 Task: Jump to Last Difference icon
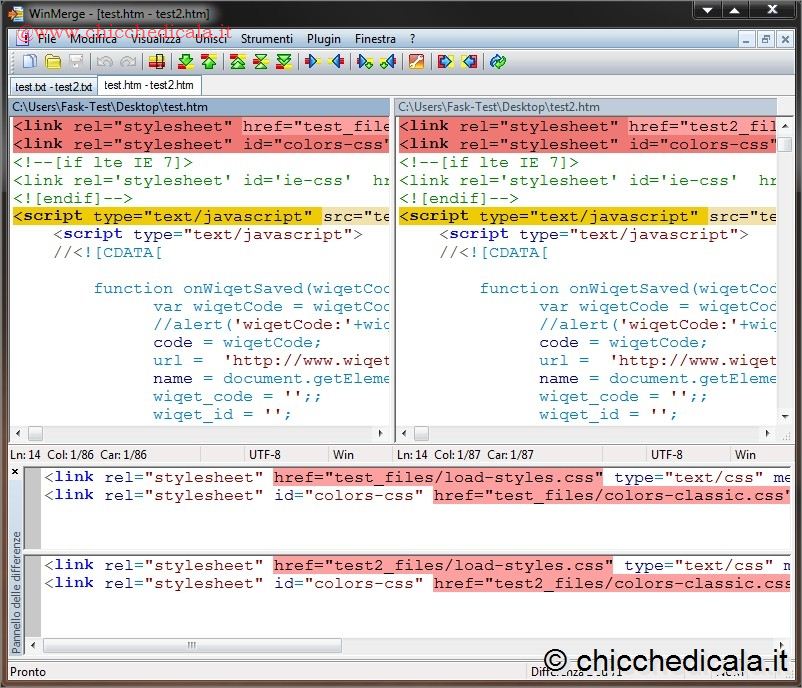[284, 62]
